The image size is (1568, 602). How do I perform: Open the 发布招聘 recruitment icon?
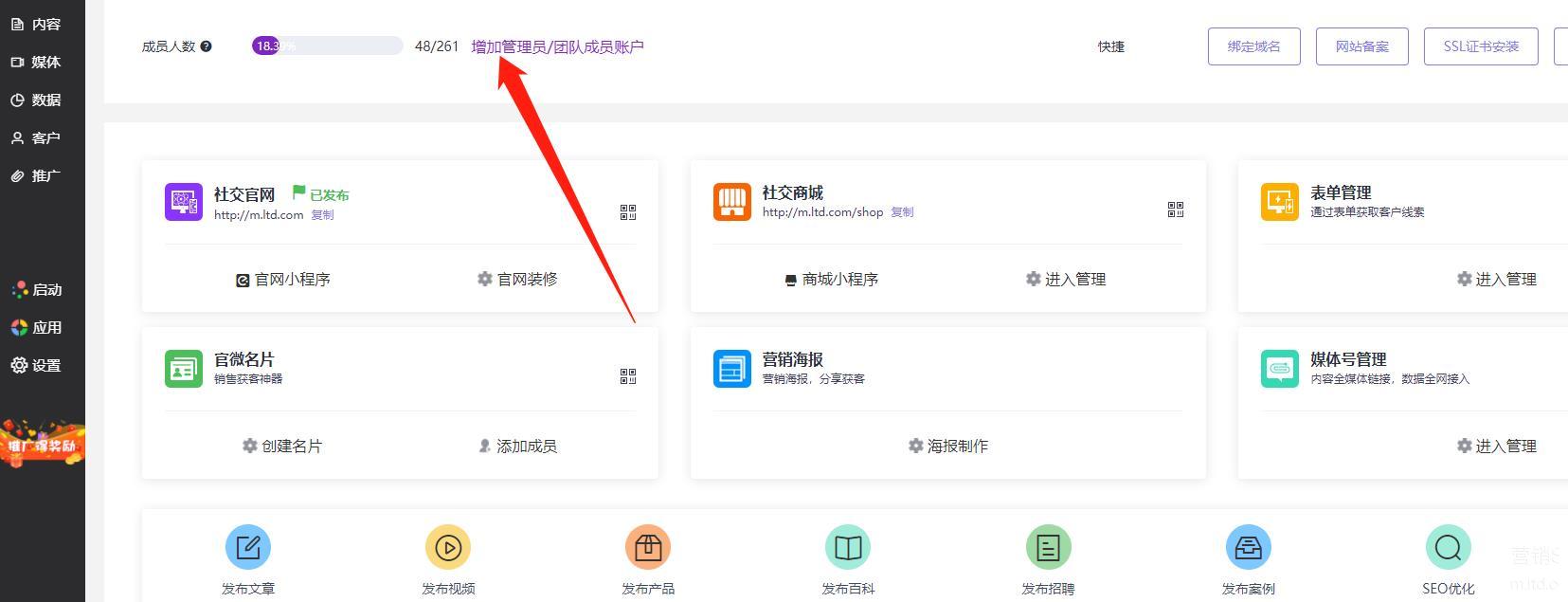point(1048,547)
